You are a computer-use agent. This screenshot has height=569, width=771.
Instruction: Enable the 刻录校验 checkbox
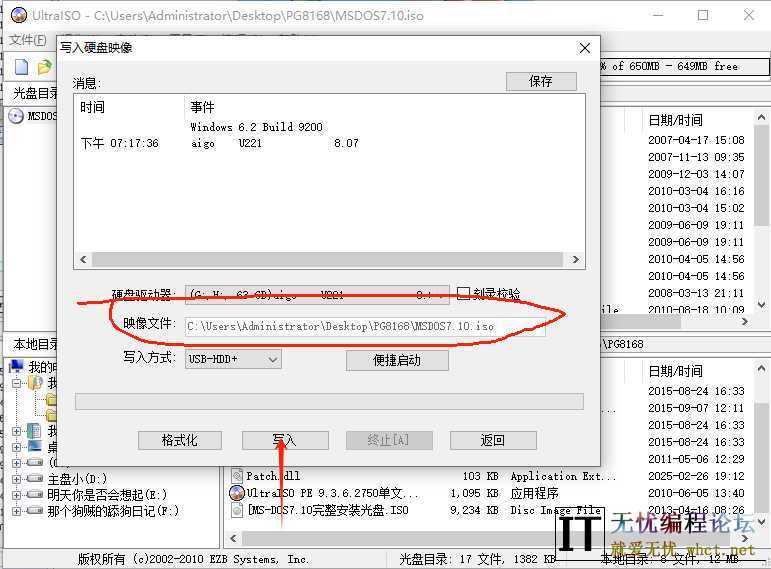click(x=463, y=294)
